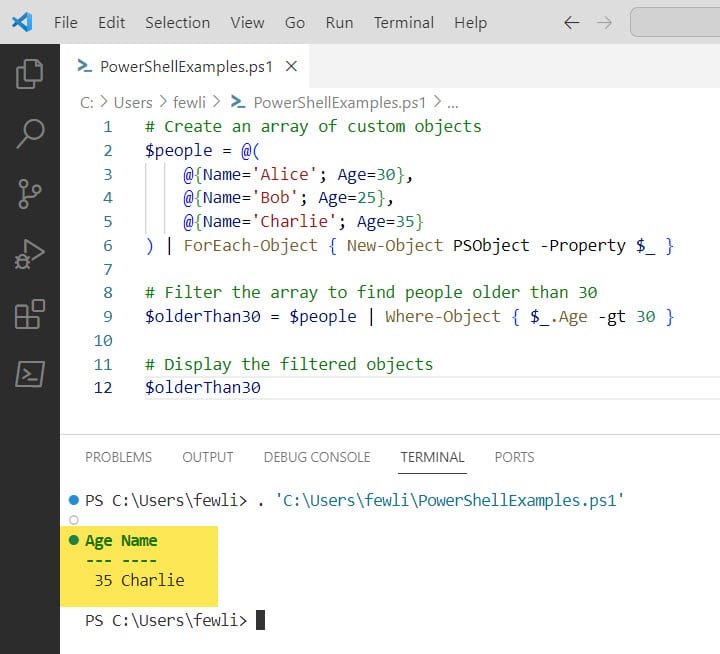Click the 'Filter the array' comment line
This screenshot has width=720, height=654.
click(371, 293)
